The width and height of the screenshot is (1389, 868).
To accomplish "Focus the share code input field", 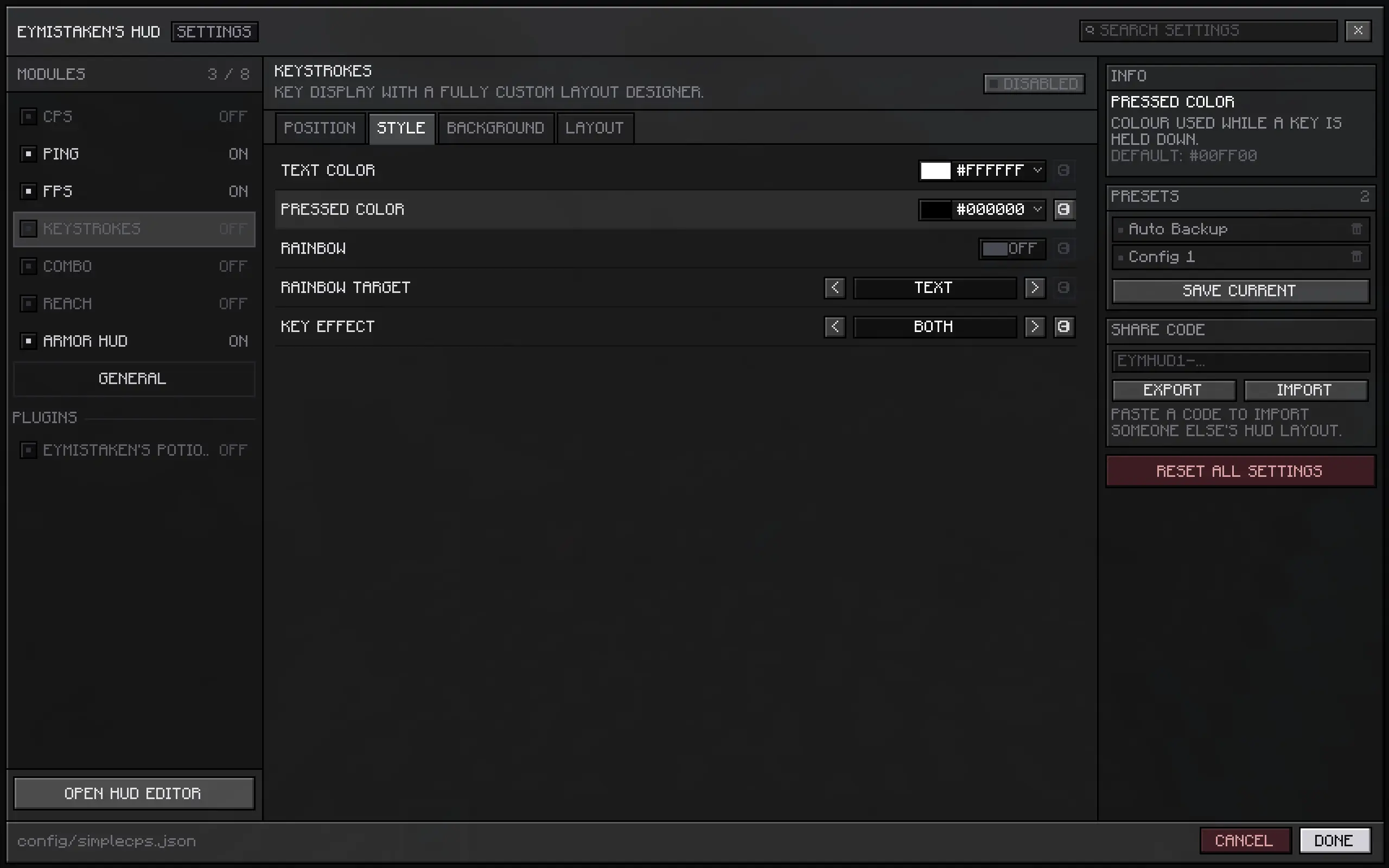I will pyautogui.click(x=1240, y=361).
